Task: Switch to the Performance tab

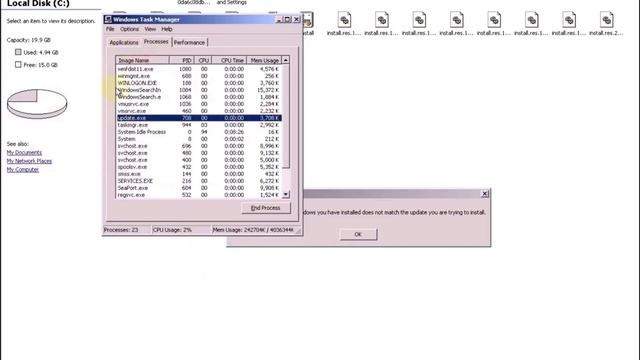Action: [189, 42]
